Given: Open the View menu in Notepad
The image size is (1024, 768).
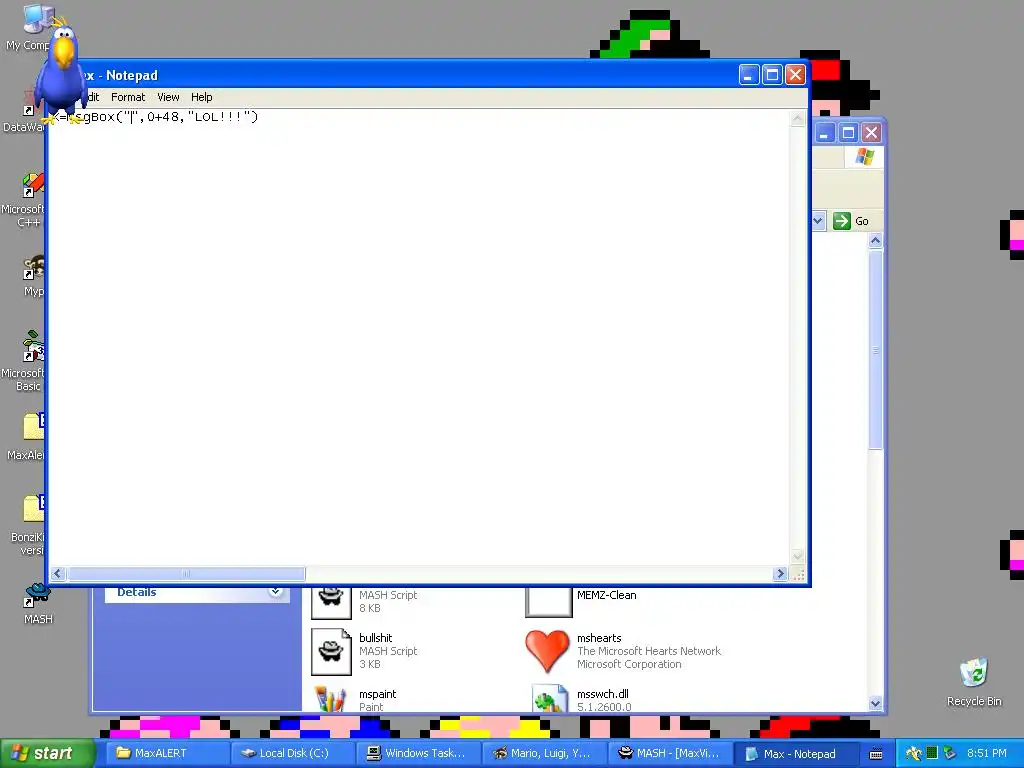Looking at the screenshot, I should (168, 97).
